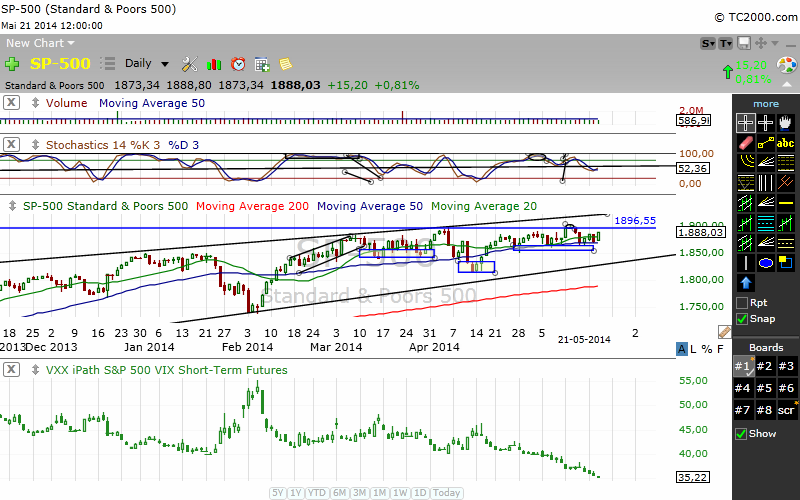Switch to board #8
800x500 pixels.
(764, 410)
